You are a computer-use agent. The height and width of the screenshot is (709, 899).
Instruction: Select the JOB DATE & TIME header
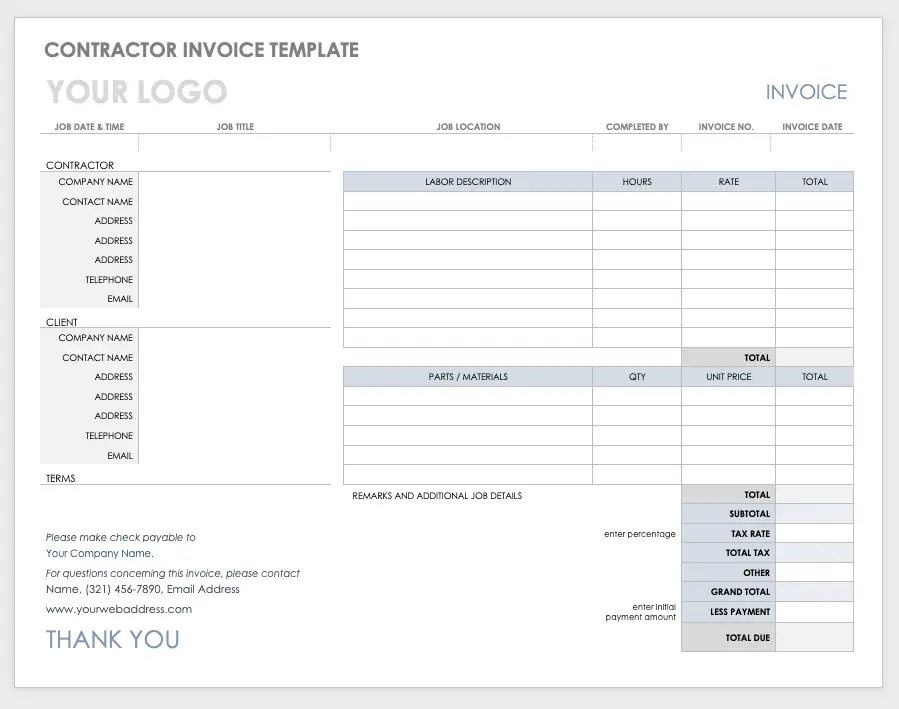89,127
